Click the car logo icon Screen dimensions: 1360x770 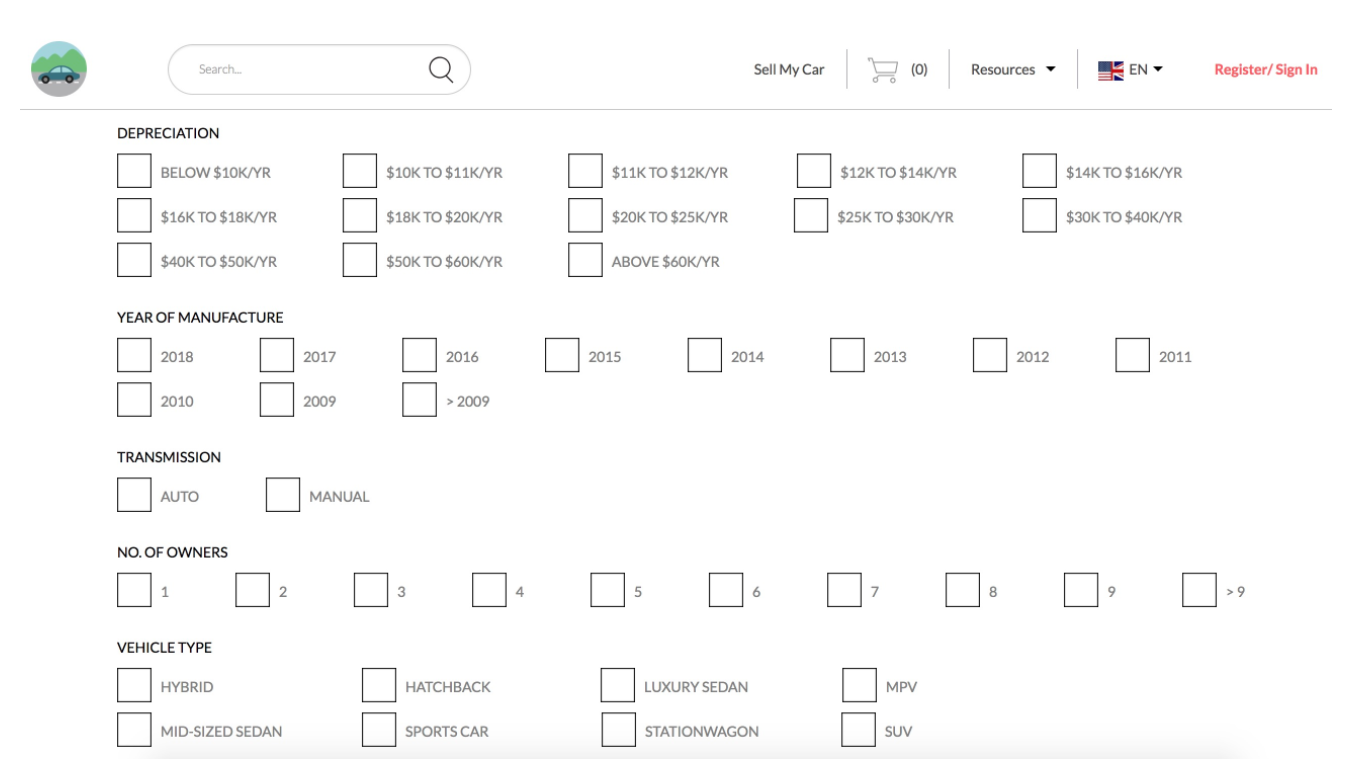[x=59, y=69]
